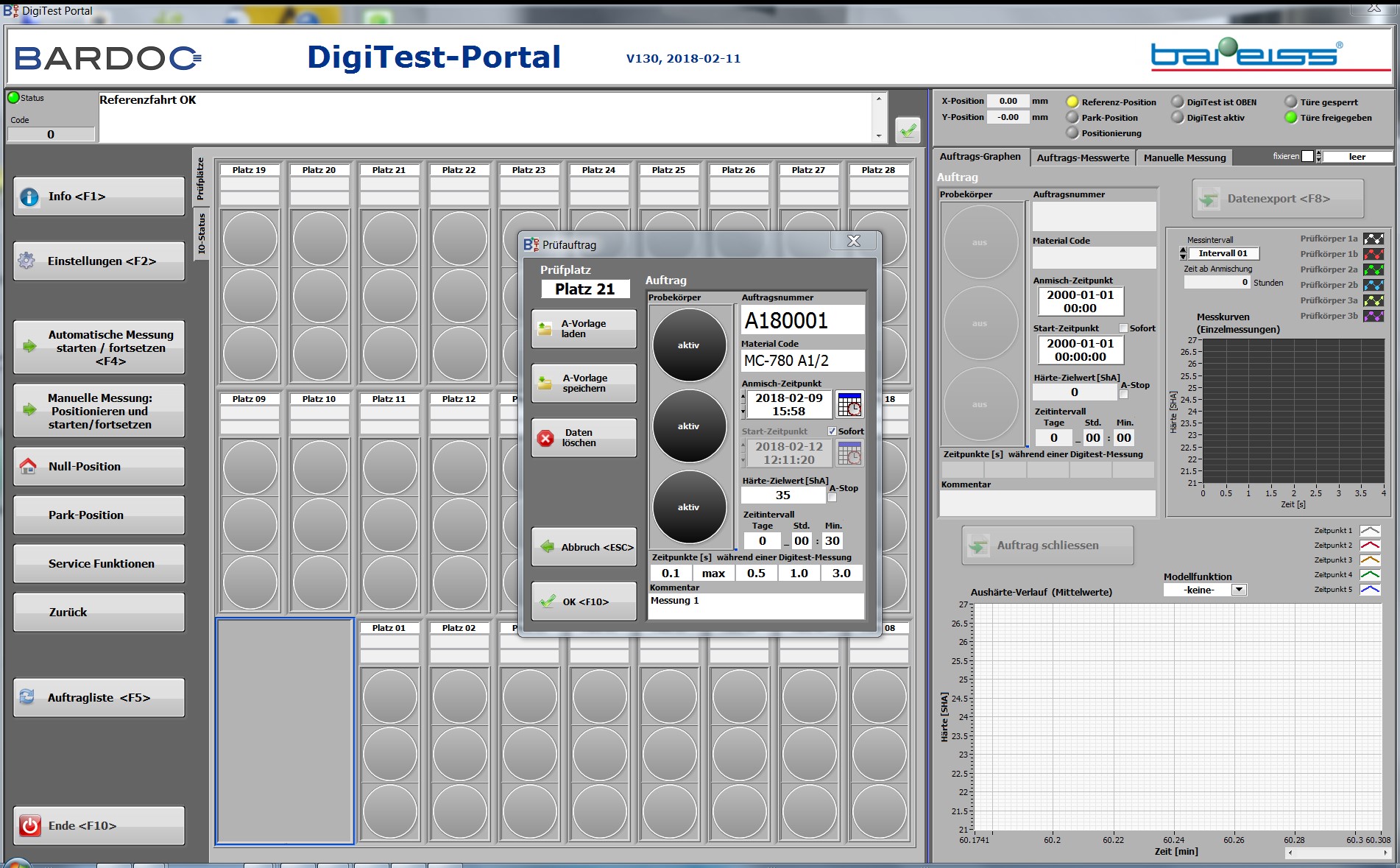1400x868 pixels.
Task: Uncheck Sofort in the Prüfauftrag dialog
Action: tap(832, 431)
